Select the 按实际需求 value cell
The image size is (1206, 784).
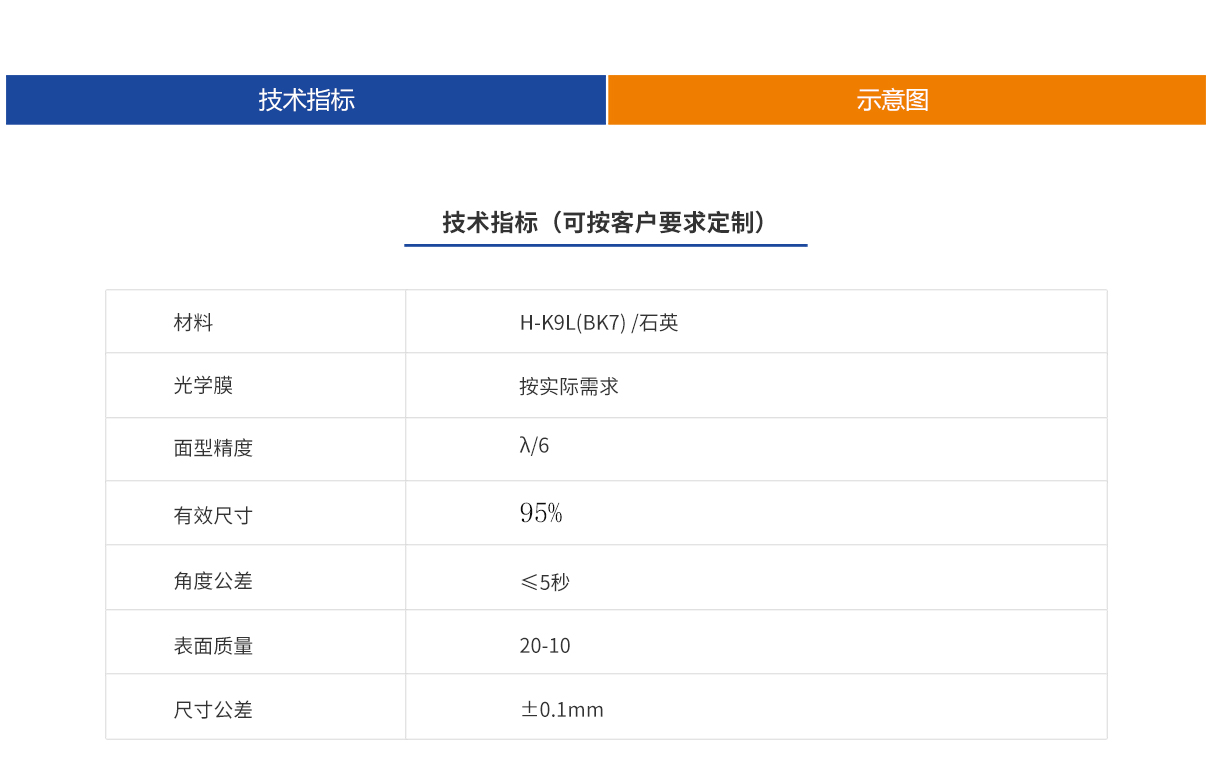[x=568, y=385]
